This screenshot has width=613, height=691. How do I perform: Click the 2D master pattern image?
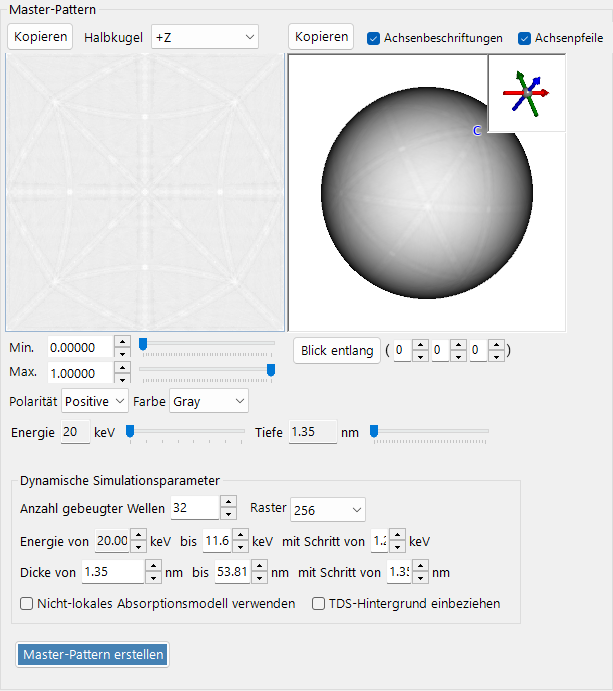[145, 192]
